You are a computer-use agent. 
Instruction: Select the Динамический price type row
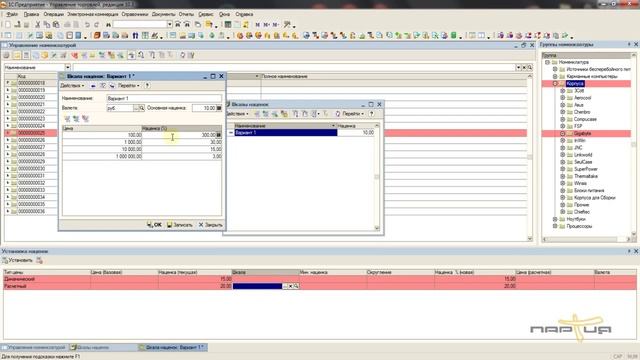320,279
